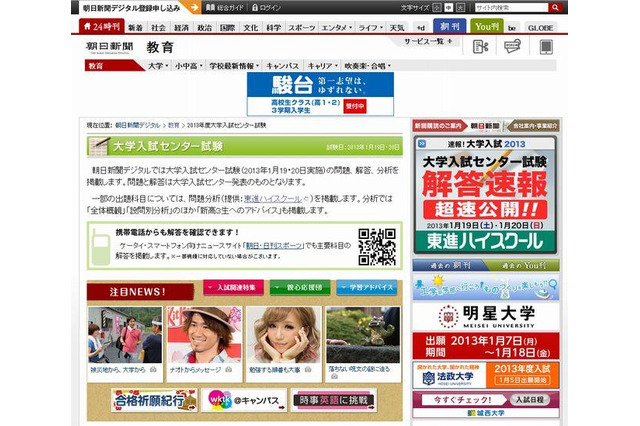Open the blue 朝刊 tab
640x426 pixels.
(x=449, y=27)
